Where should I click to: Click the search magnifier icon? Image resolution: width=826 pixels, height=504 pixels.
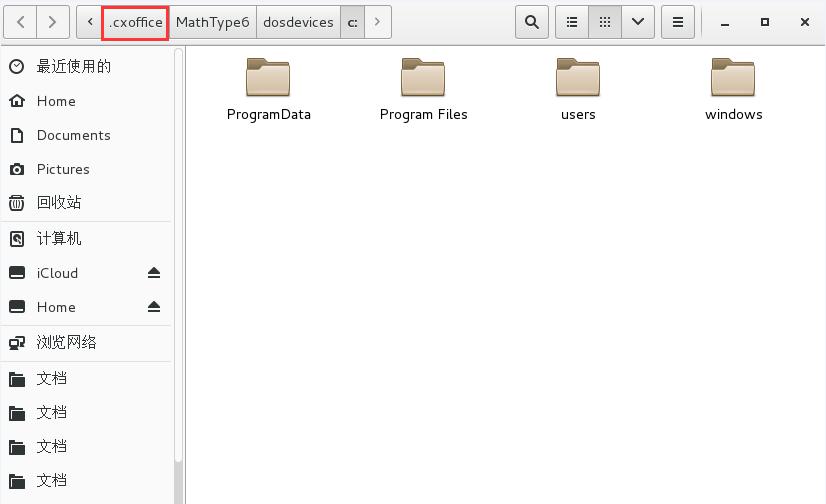pos(532,22)
